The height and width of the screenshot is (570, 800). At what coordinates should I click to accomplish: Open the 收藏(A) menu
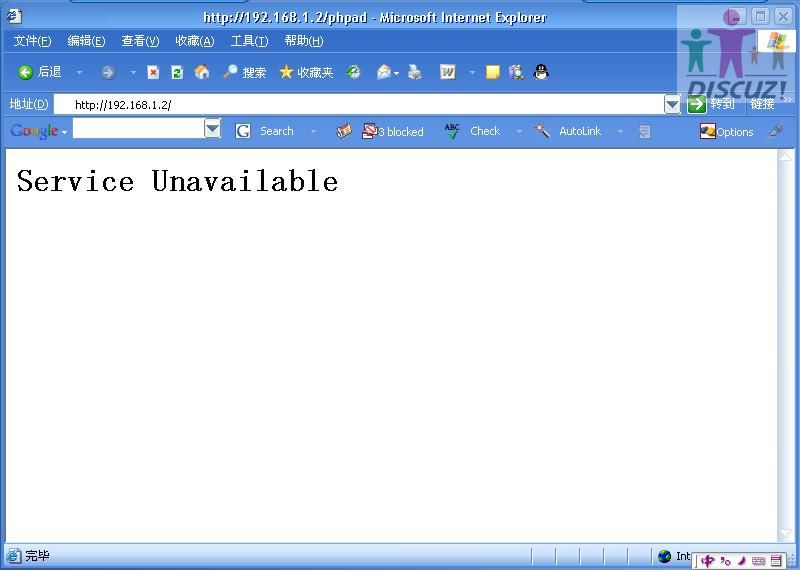[194, 41]
